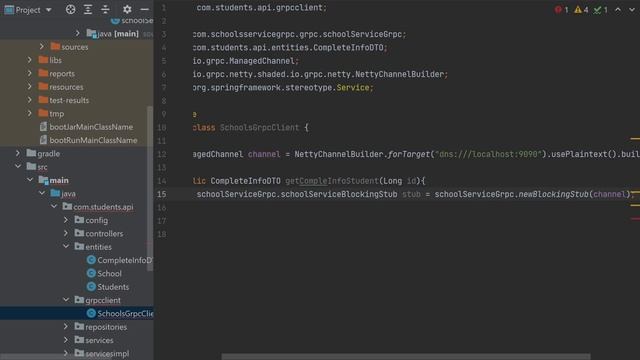The image size is (640, 360).
Task: Collapse the grpcclient package
Action: [66, 300]
